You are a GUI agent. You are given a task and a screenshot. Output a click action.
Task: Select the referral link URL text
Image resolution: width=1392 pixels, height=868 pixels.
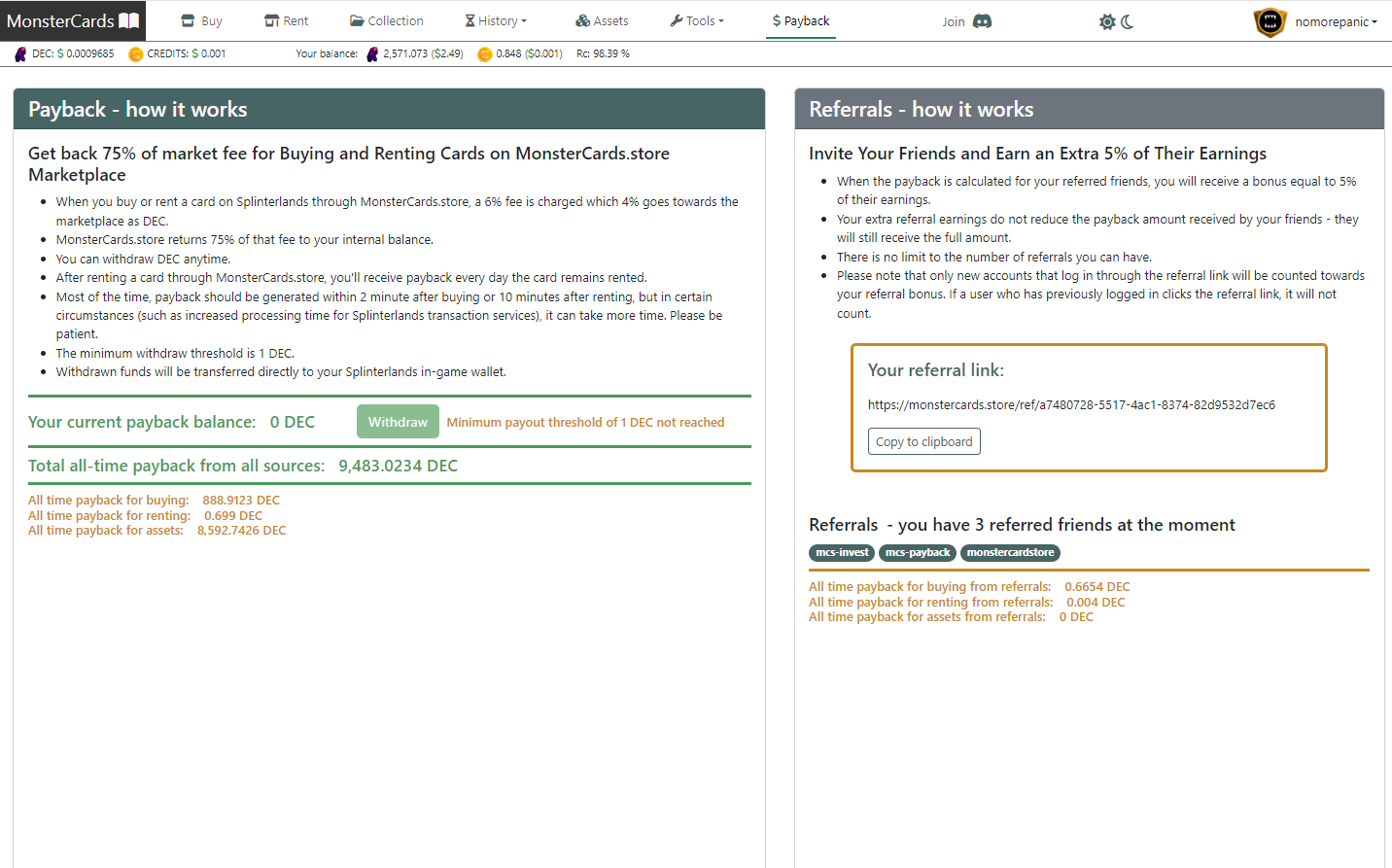pos(1071,405)
